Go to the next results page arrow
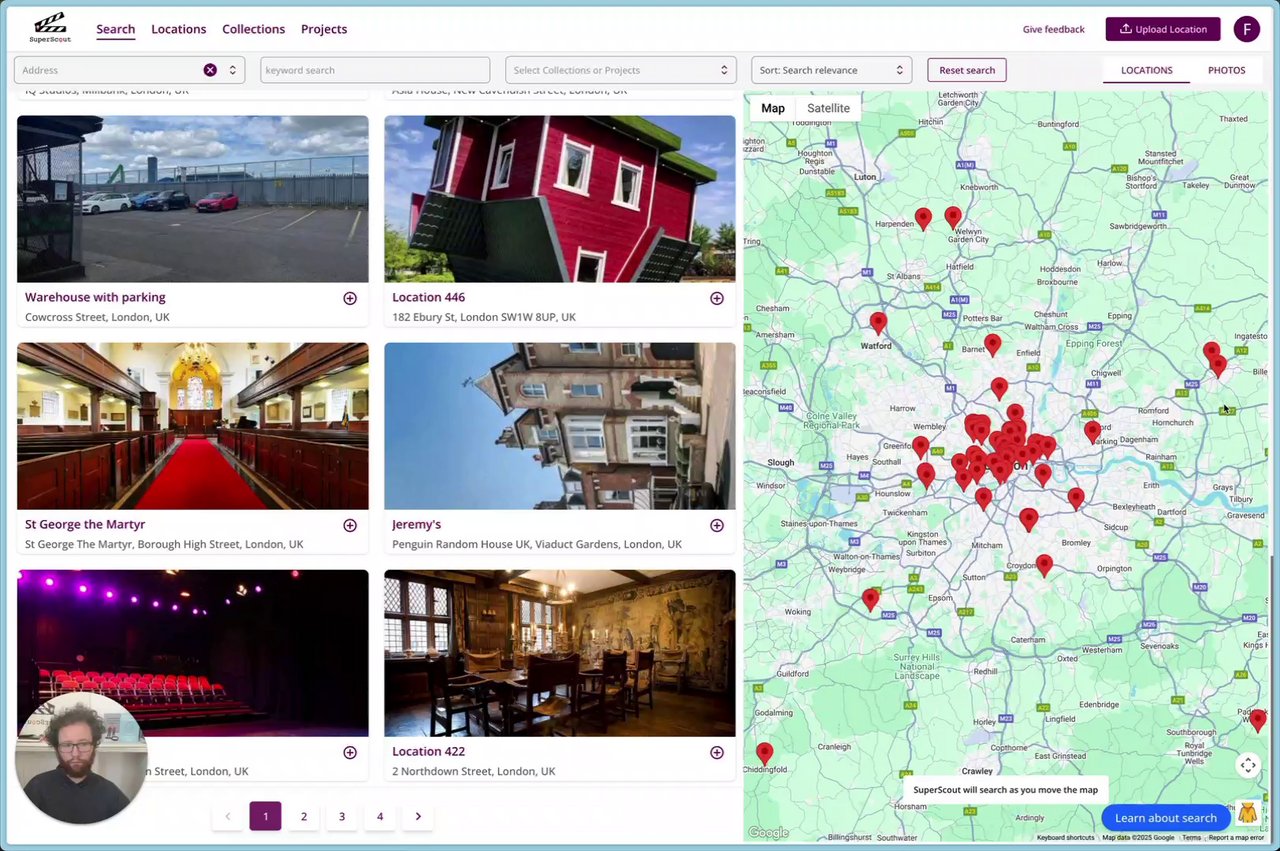 (x=418, y=816)
